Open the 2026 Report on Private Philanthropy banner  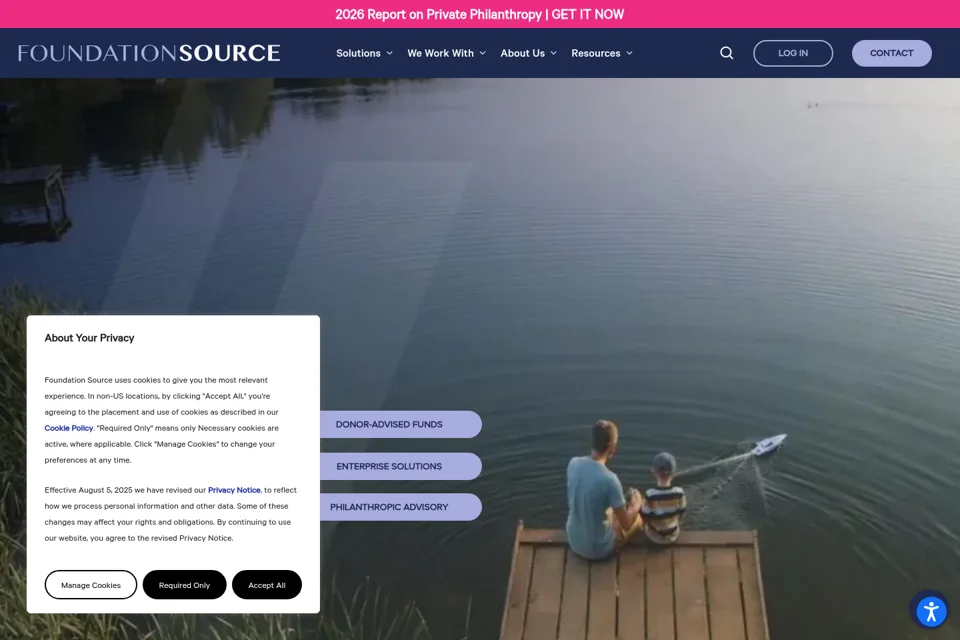(479, 14)
